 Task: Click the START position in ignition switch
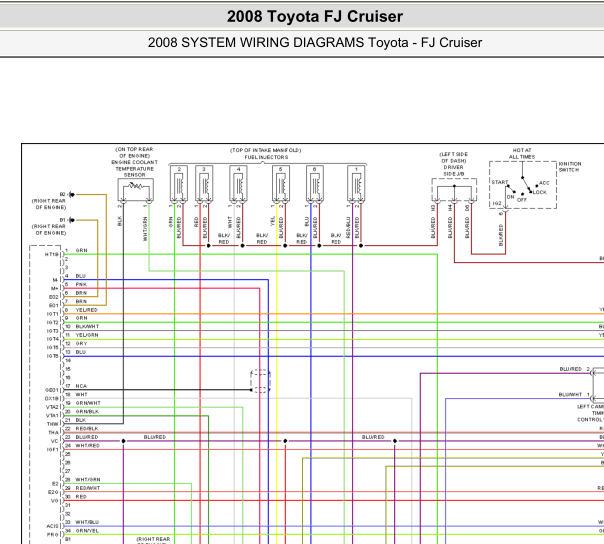500,182
